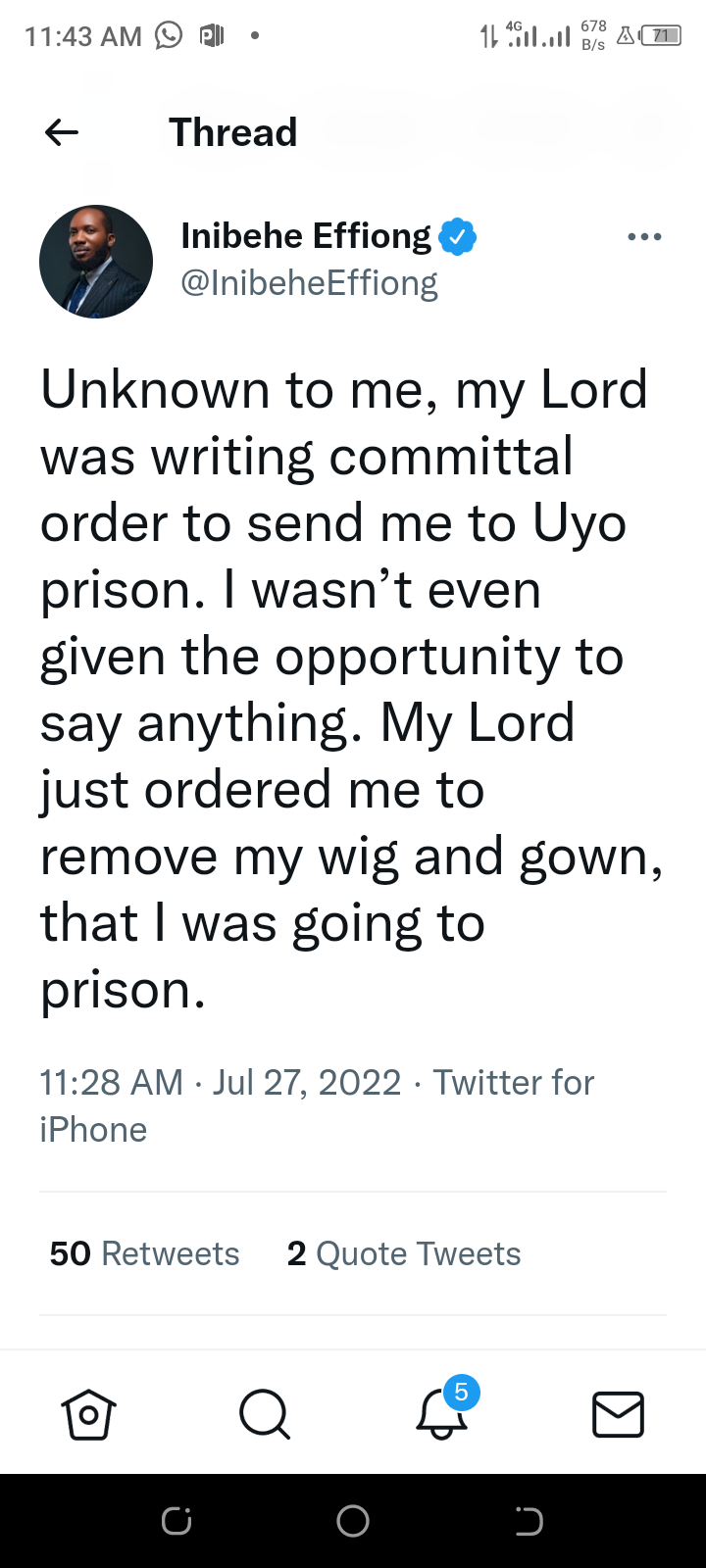The width and height of the screenshot is (706, 1568).
Task: Open the Search magnifier tab
Action: coord(264,1415)
